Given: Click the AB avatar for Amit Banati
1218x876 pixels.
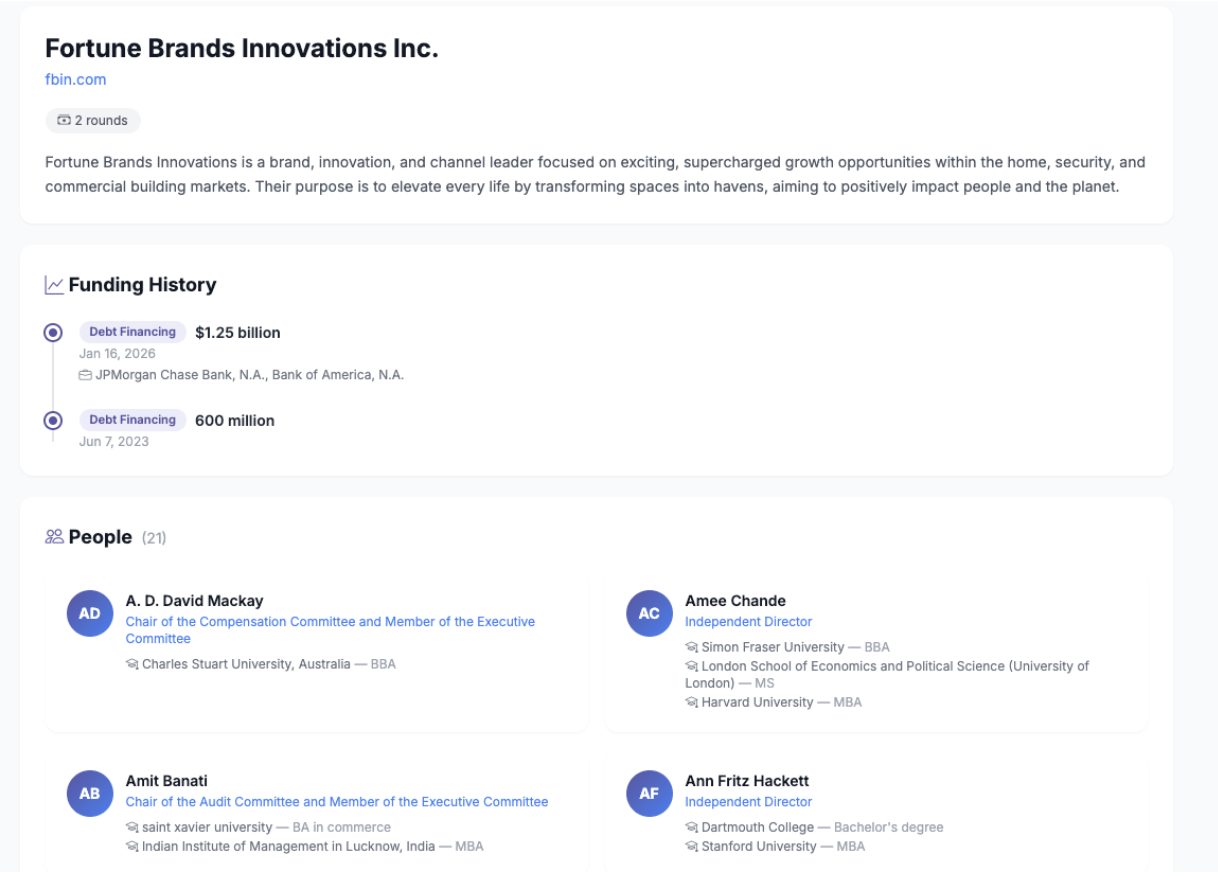Looking at the screenshot, I should [90, 793].
